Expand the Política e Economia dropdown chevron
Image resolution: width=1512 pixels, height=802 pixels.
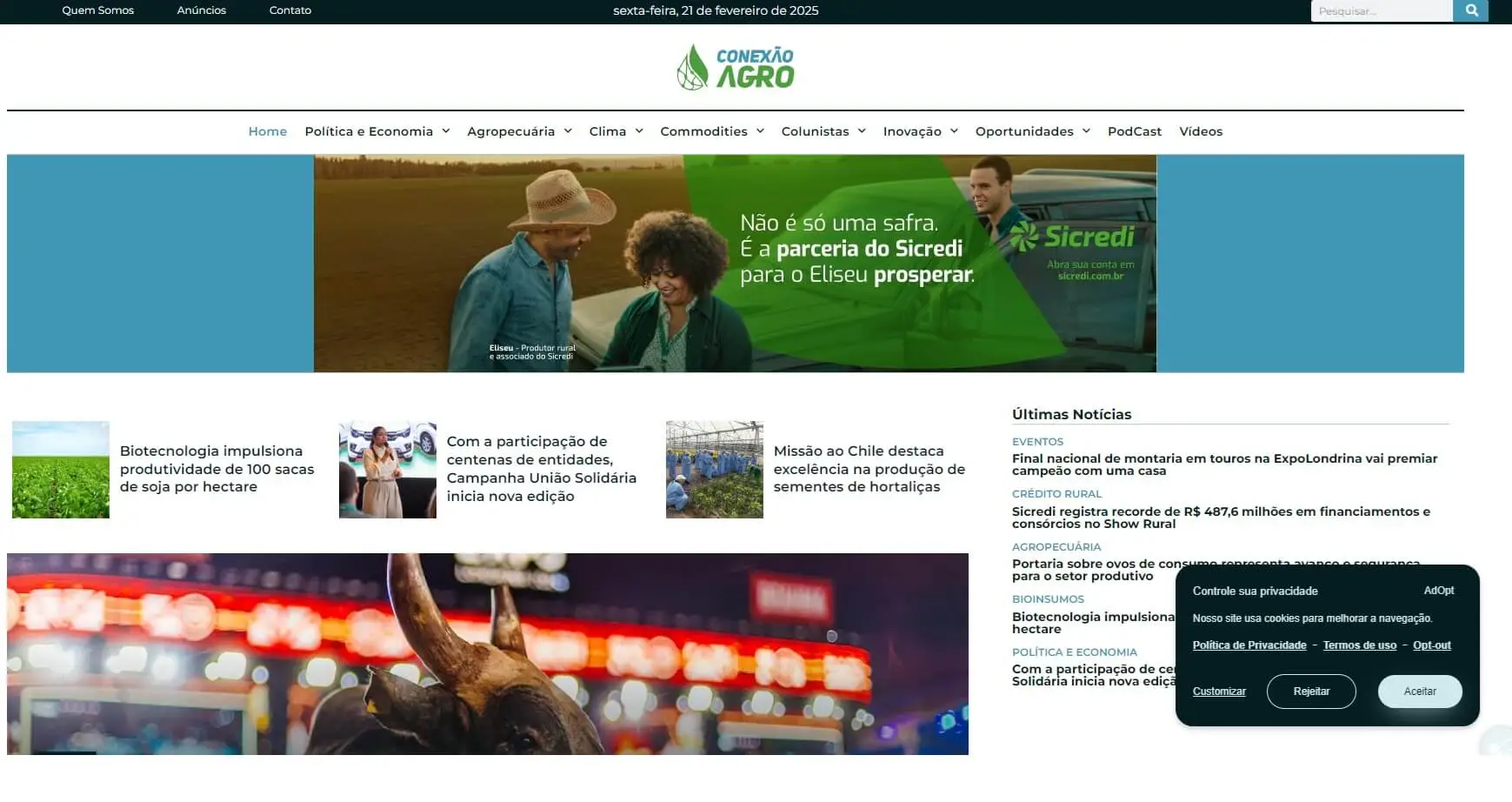coord(446,131)
